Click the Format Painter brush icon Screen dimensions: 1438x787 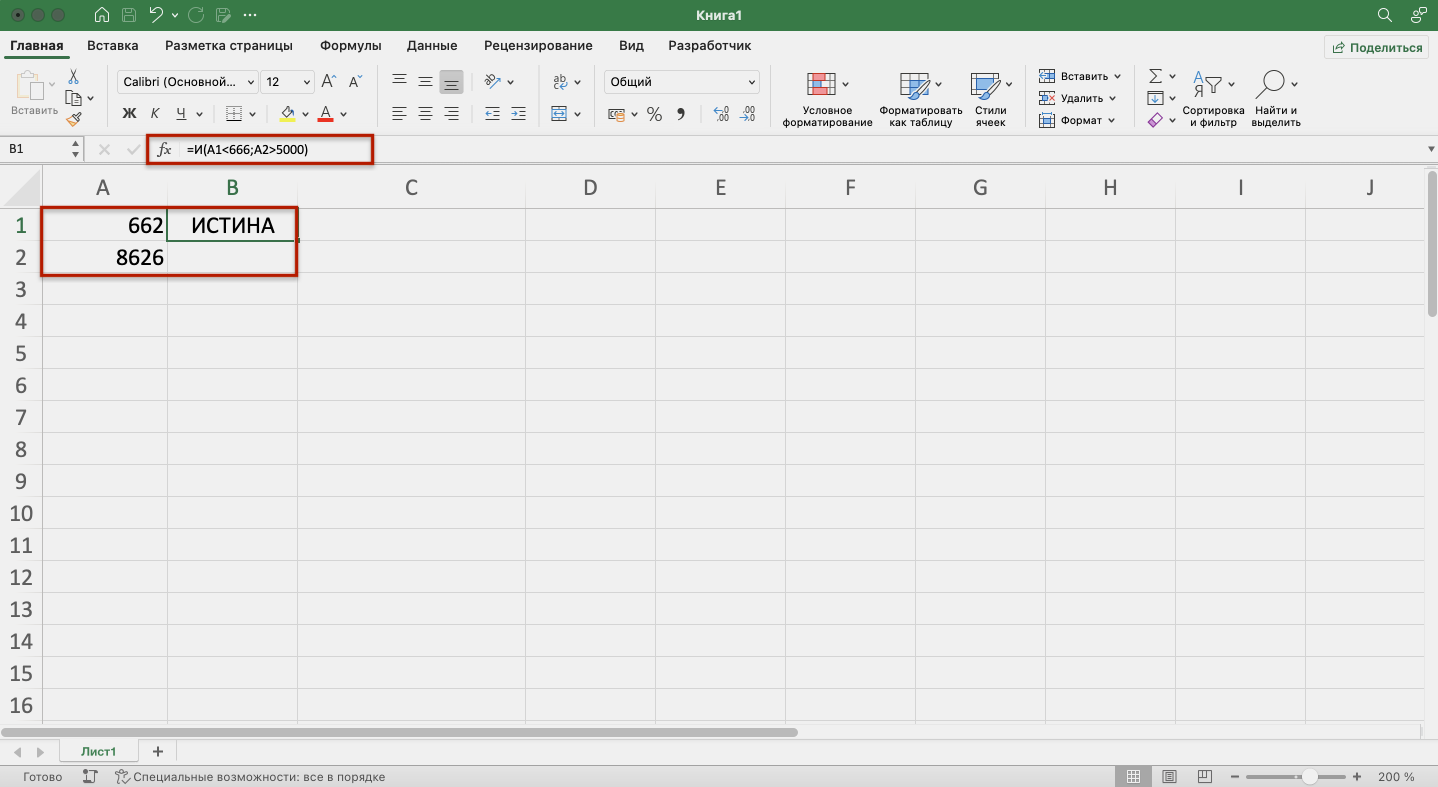[74, 119]
